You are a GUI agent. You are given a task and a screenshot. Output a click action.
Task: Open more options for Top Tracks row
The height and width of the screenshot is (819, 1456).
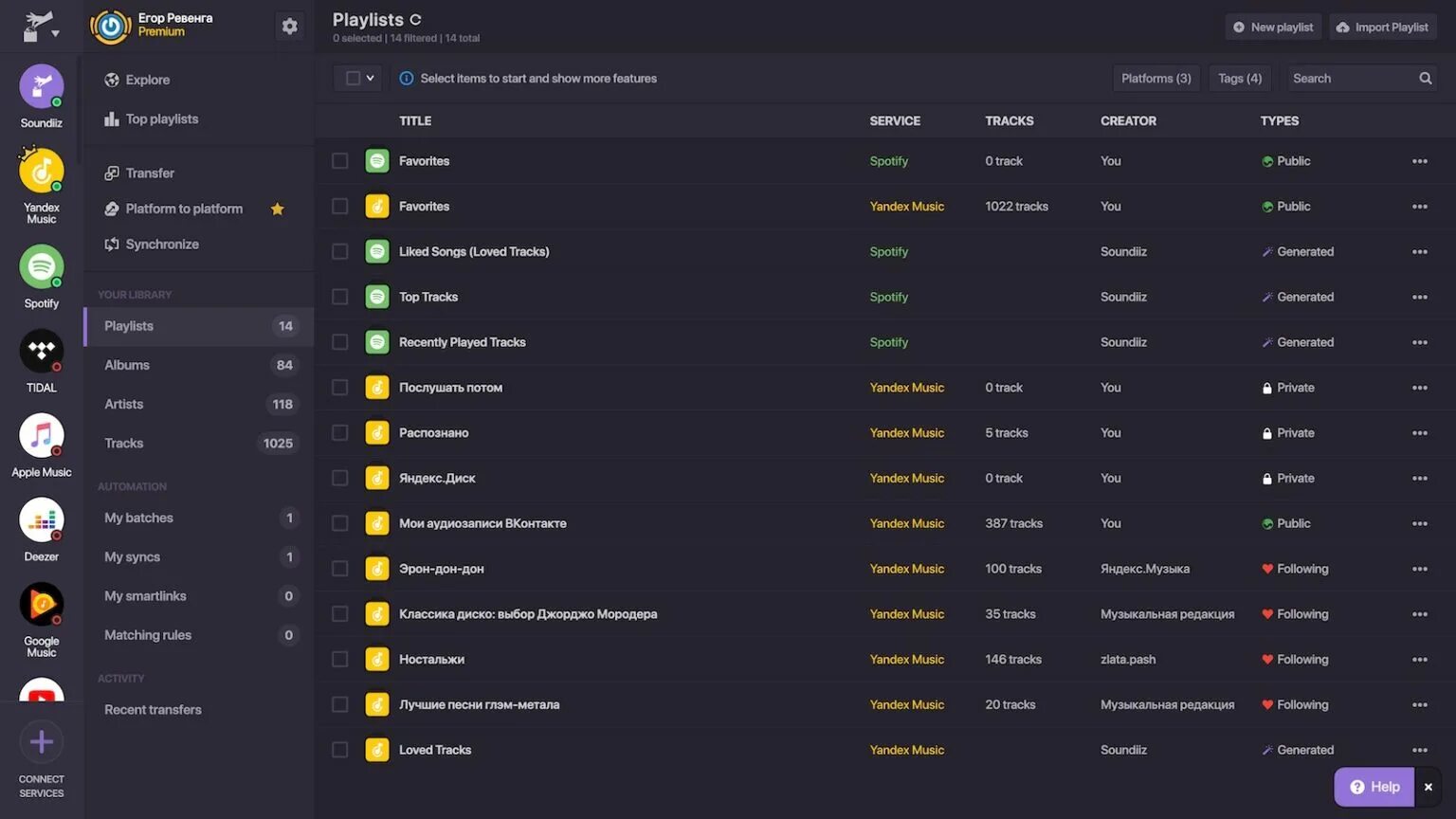pos(1419,297)
